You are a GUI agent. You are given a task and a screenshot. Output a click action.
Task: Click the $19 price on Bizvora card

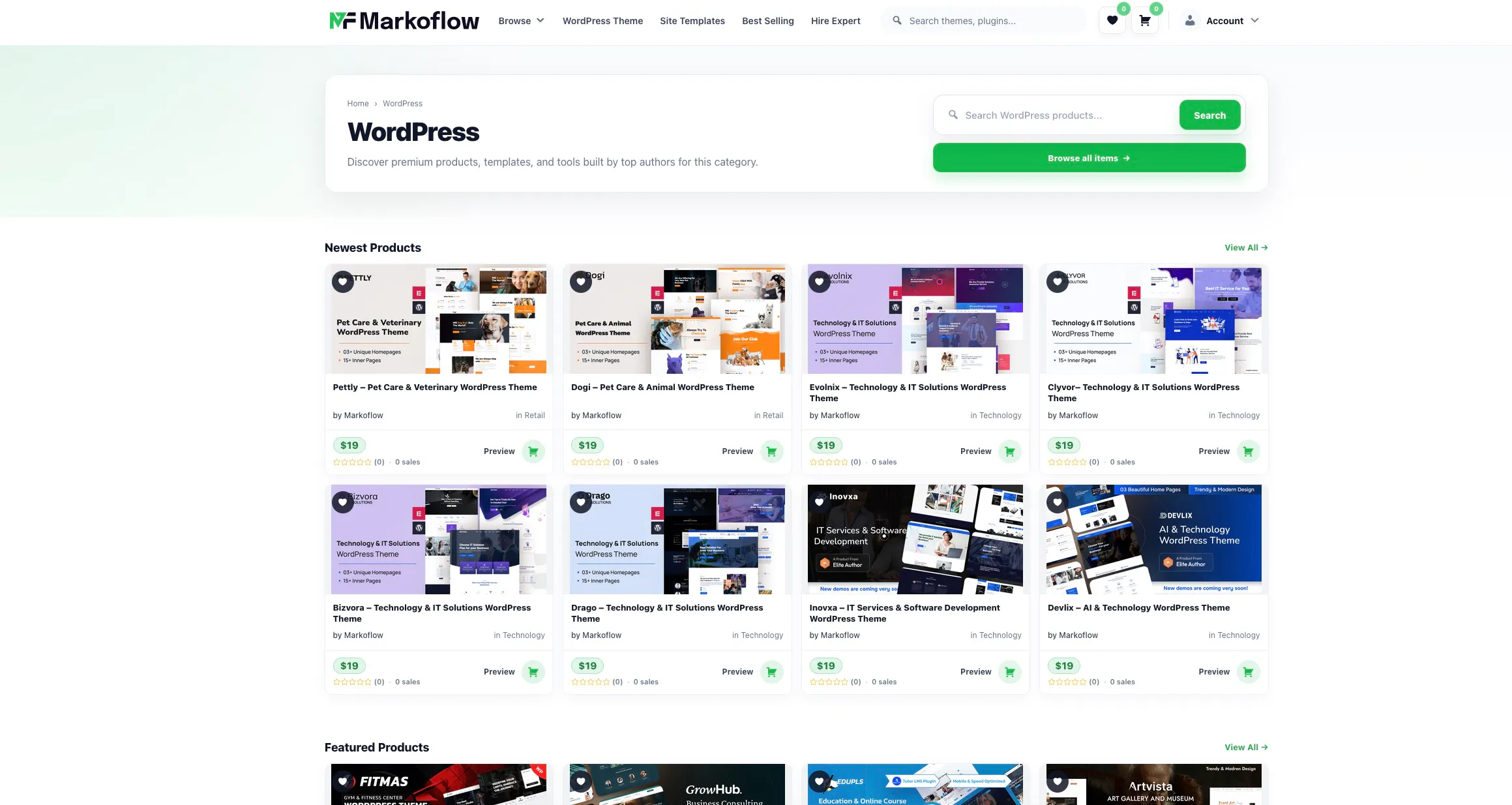point(349,666)
